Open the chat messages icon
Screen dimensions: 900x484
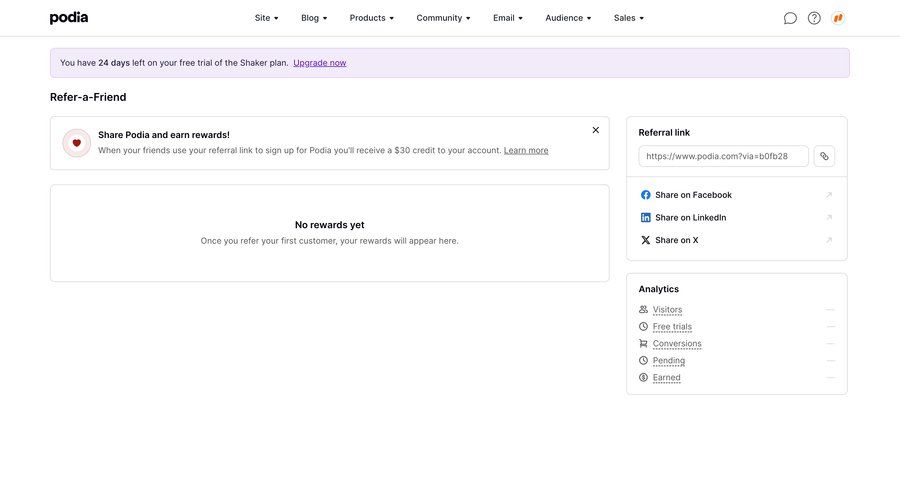[790, 18]
